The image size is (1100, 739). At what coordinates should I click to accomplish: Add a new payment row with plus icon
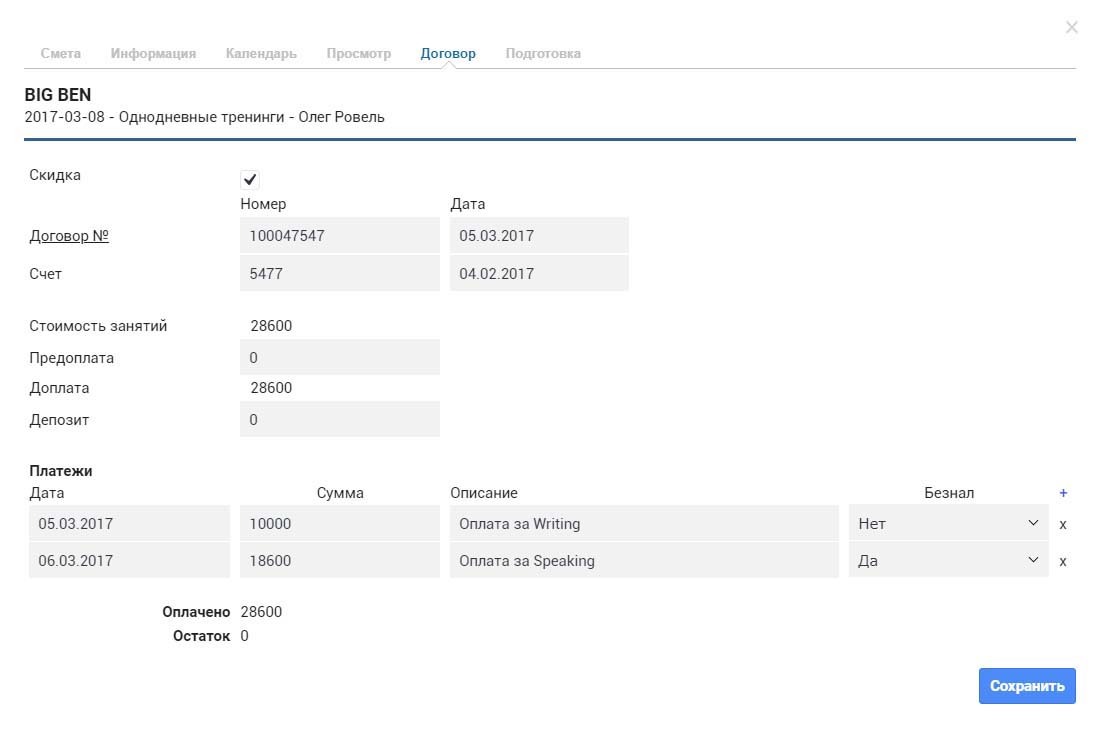click(1063, 493)
